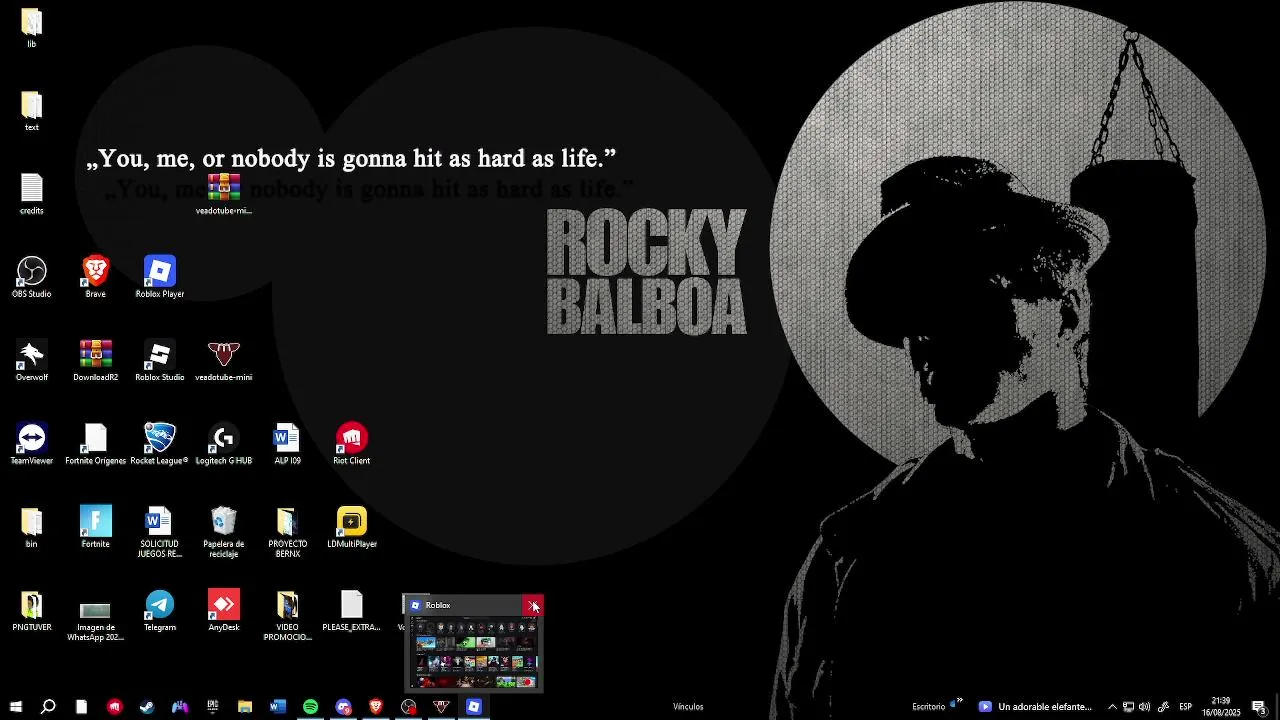The image size is (1280, 720).
Task: Open Epic Games Launcher on taskbar
Action: pyautogui.click(x=212, y=707)
